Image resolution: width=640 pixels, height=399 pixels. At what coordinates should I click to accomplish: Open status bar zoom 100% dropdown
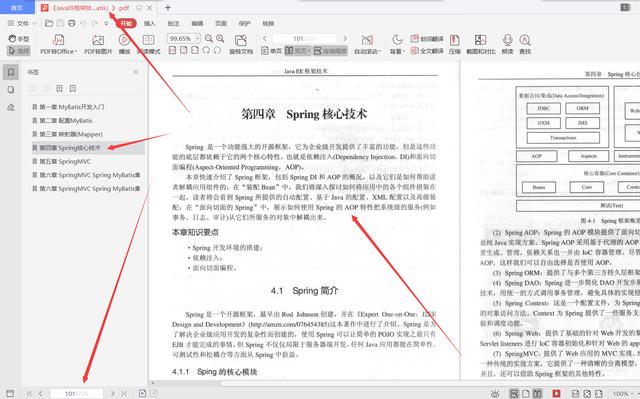pyautogui.click(x=624, y=394)
